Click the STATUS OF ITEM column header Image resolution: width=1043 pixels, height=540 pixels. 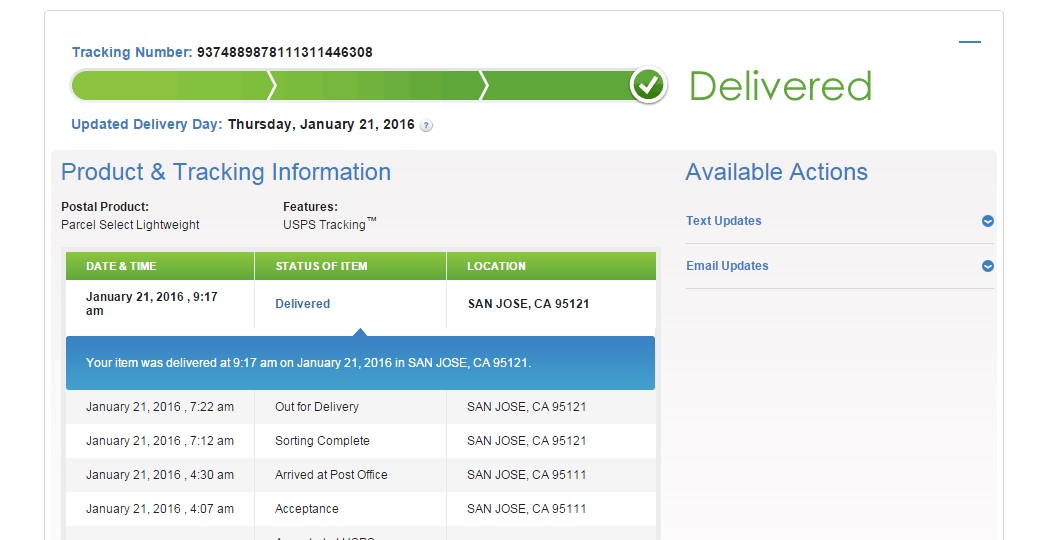pos(321,266)
